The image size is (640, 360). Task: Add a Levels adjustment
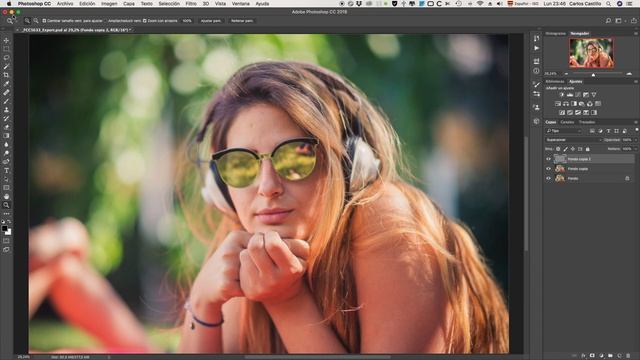pos(570,95)
